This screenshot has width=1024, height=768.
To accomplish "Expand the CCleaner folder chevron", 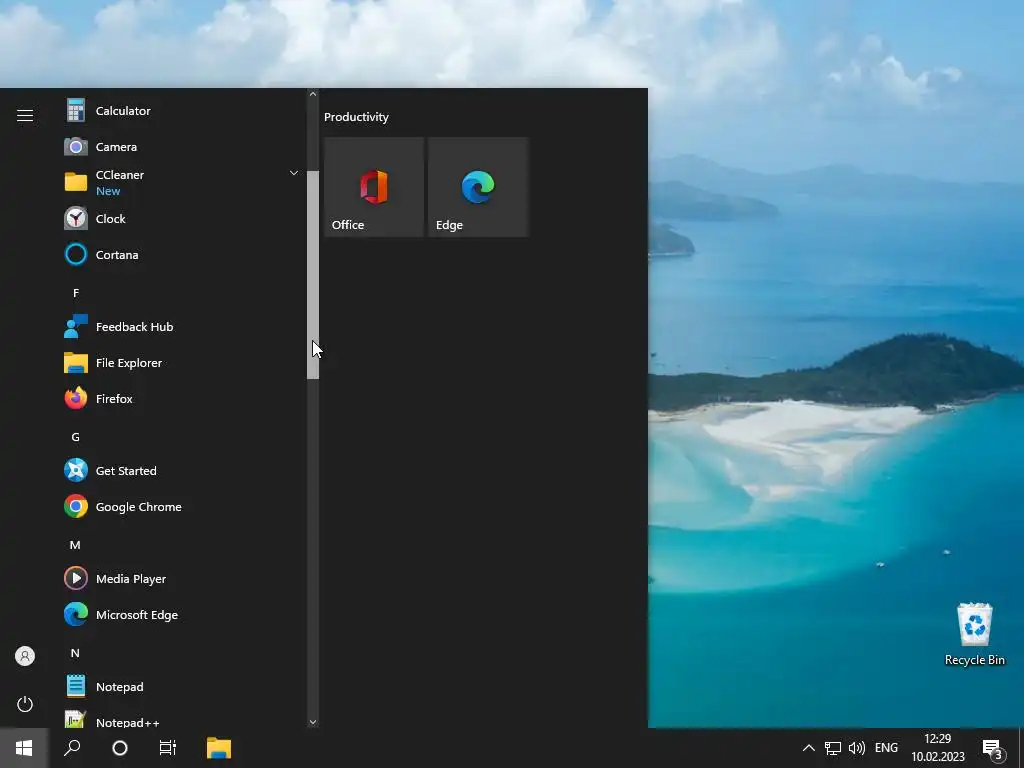I will 294,173.
